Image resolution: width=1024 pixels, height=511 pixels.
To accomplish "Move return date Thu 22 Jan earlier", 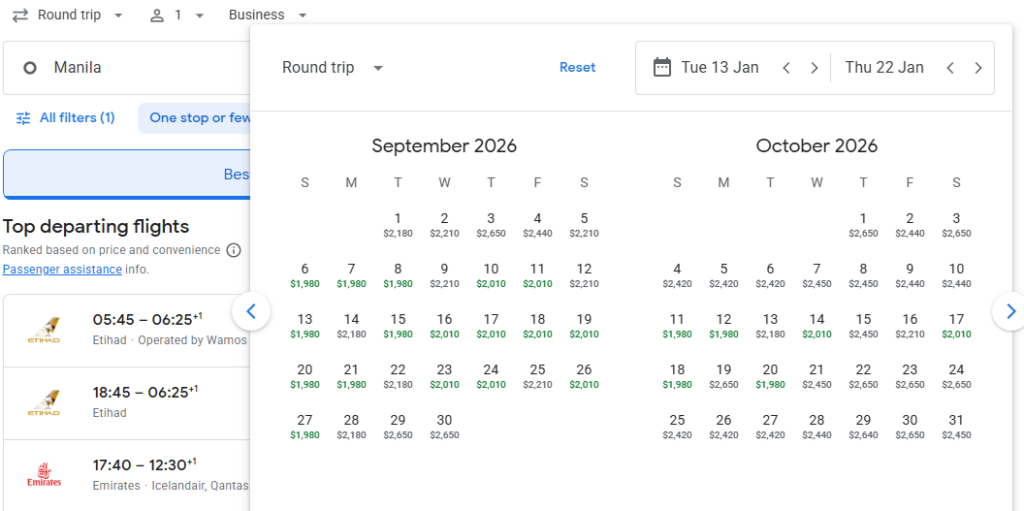I will click(x=951, y=68).
